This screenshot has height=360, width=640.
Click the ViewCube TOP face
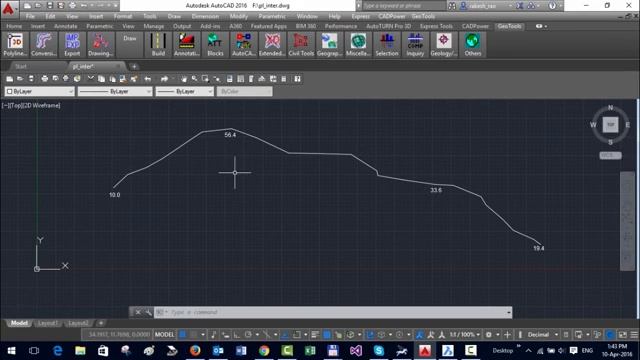pyautogui.click(x=610, y=124)
